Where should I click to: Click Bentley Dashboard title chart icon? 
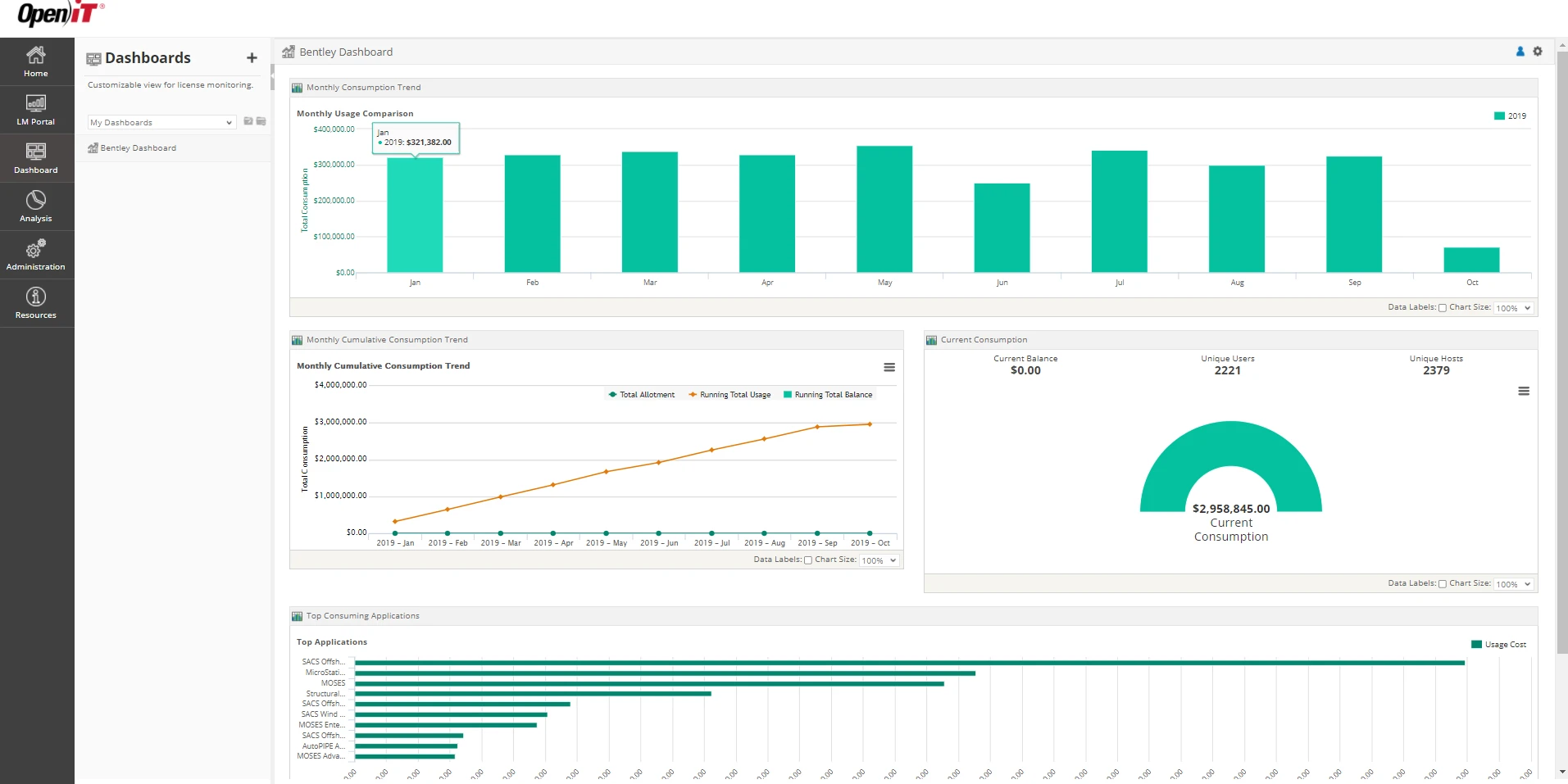click(289, 52)
